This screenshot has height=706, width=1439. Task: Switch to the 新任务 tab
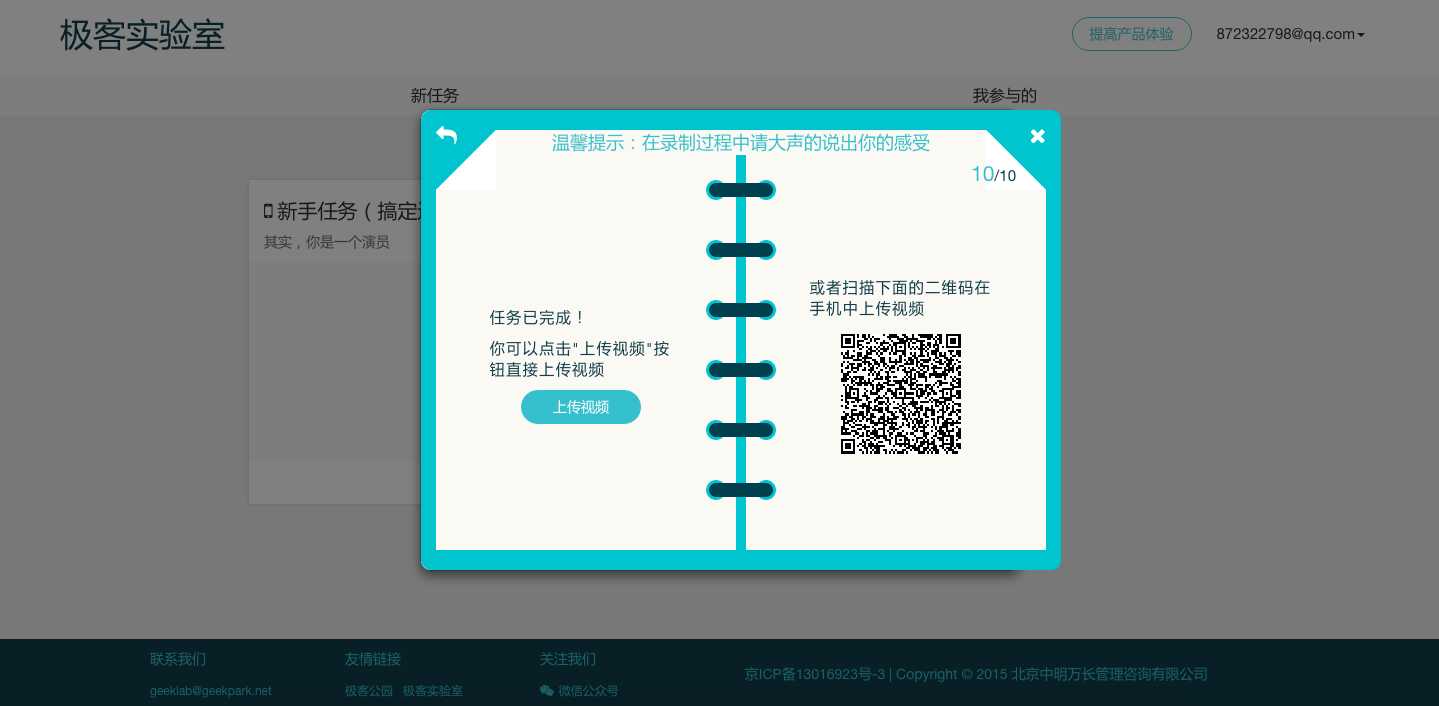click(434, 96)
